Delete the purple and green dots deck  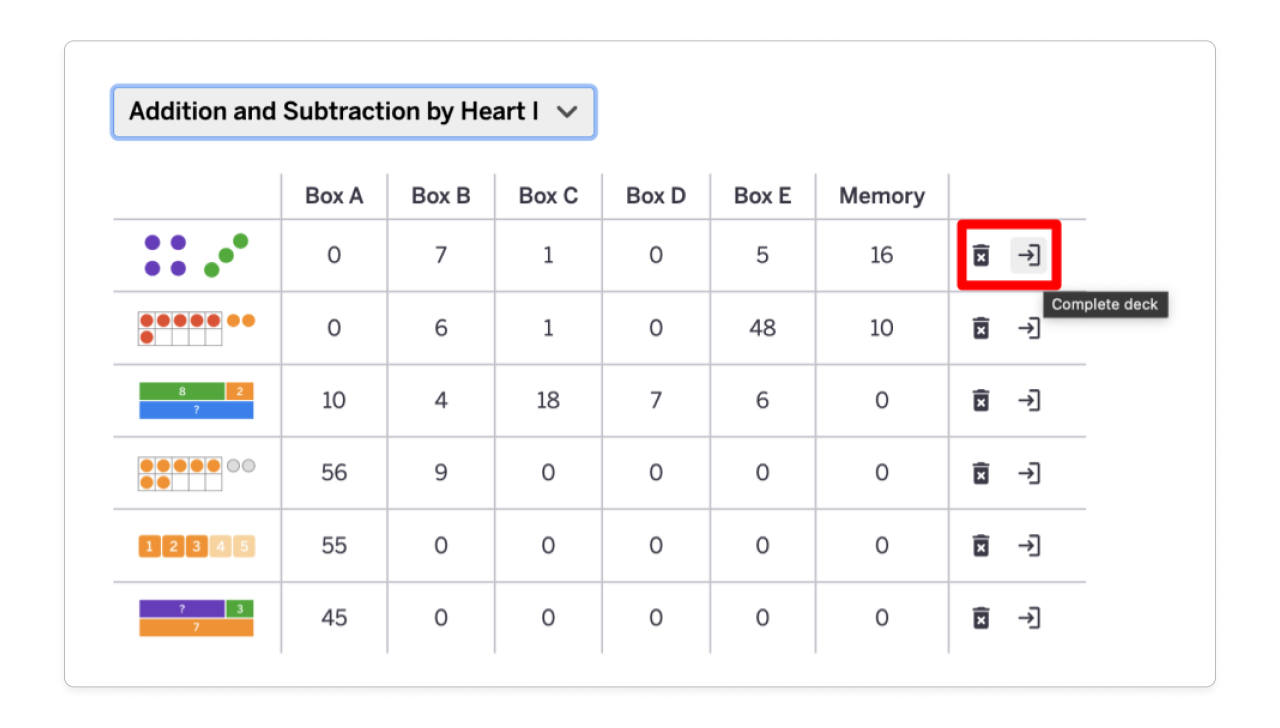pos(981,255)
